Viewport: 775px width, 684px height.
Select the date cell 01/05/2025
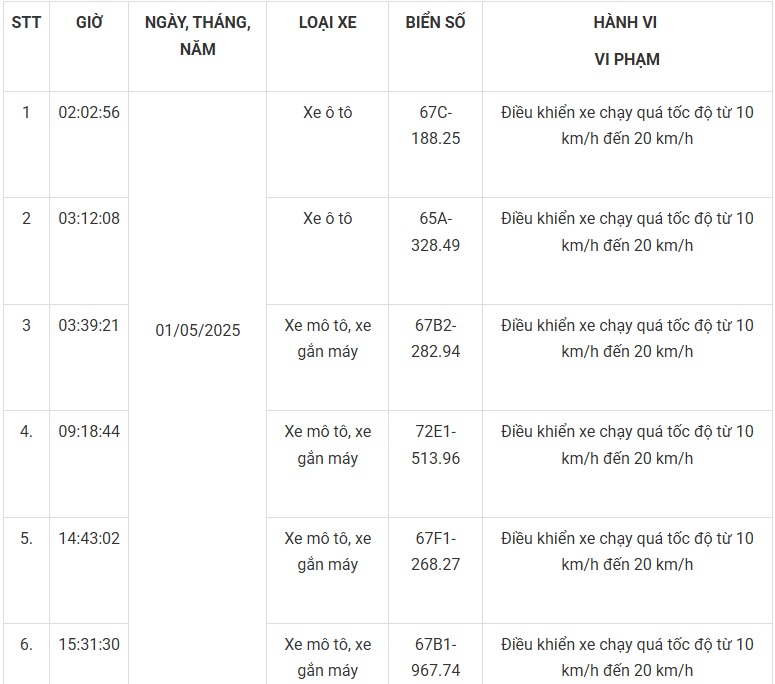pyautogui.click(x=198, y=330)
